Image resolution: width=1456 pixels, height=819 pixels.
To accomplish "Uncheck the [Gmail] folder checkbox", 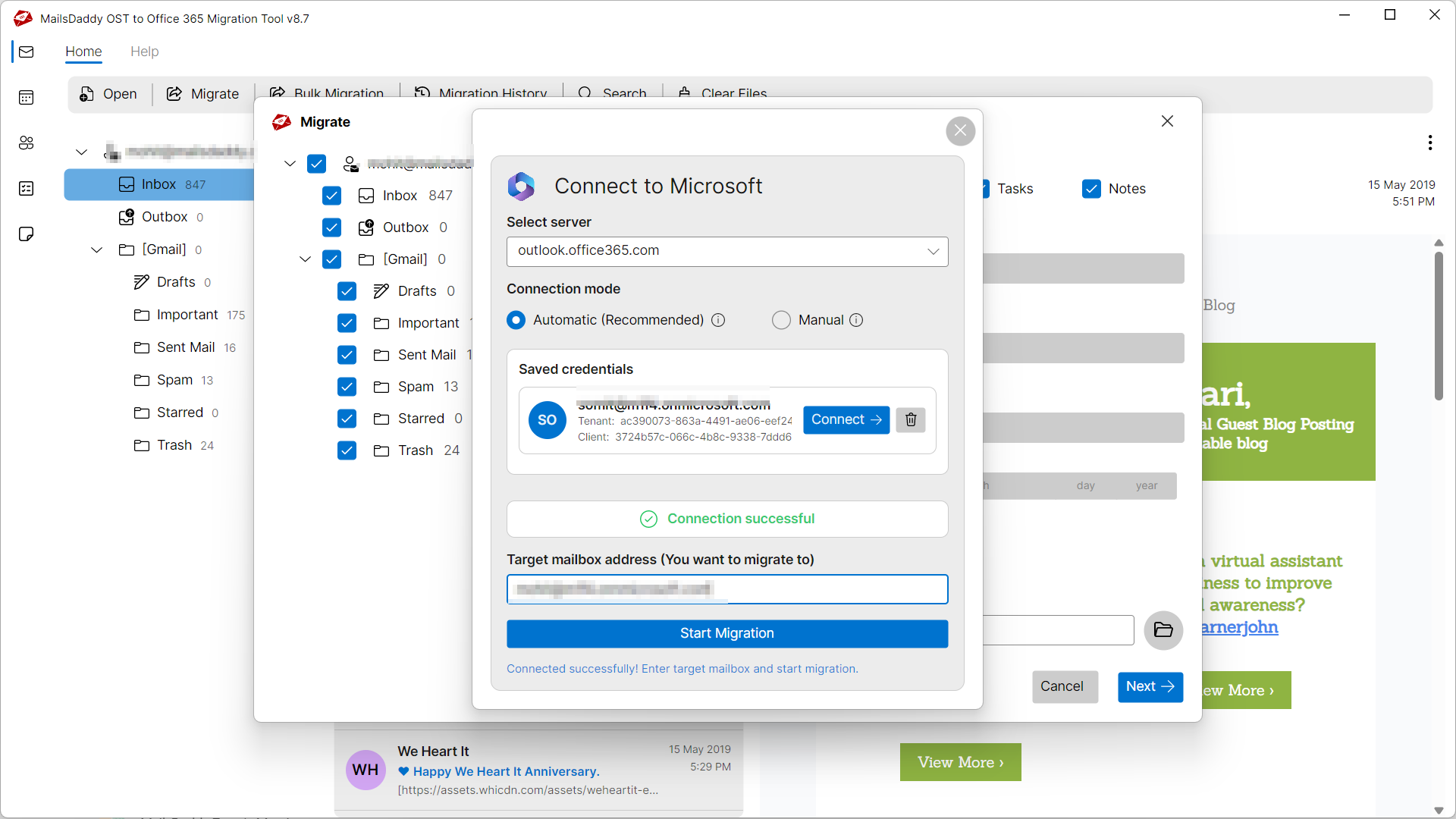I will click(x=331, y=259).
